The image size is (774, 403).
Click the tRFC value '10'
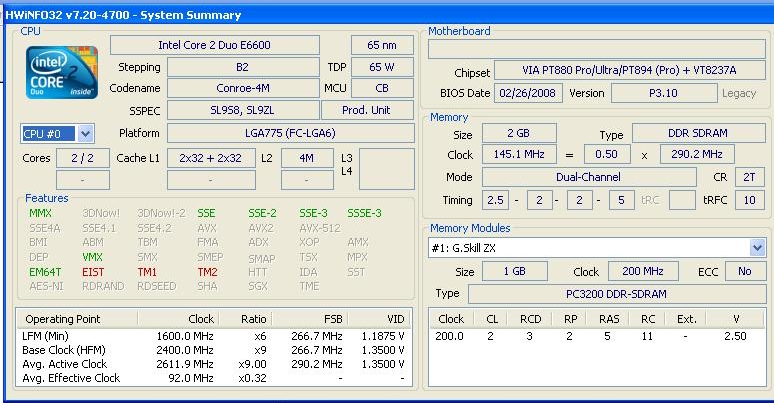pyautogui.click(x=750, y=200)
